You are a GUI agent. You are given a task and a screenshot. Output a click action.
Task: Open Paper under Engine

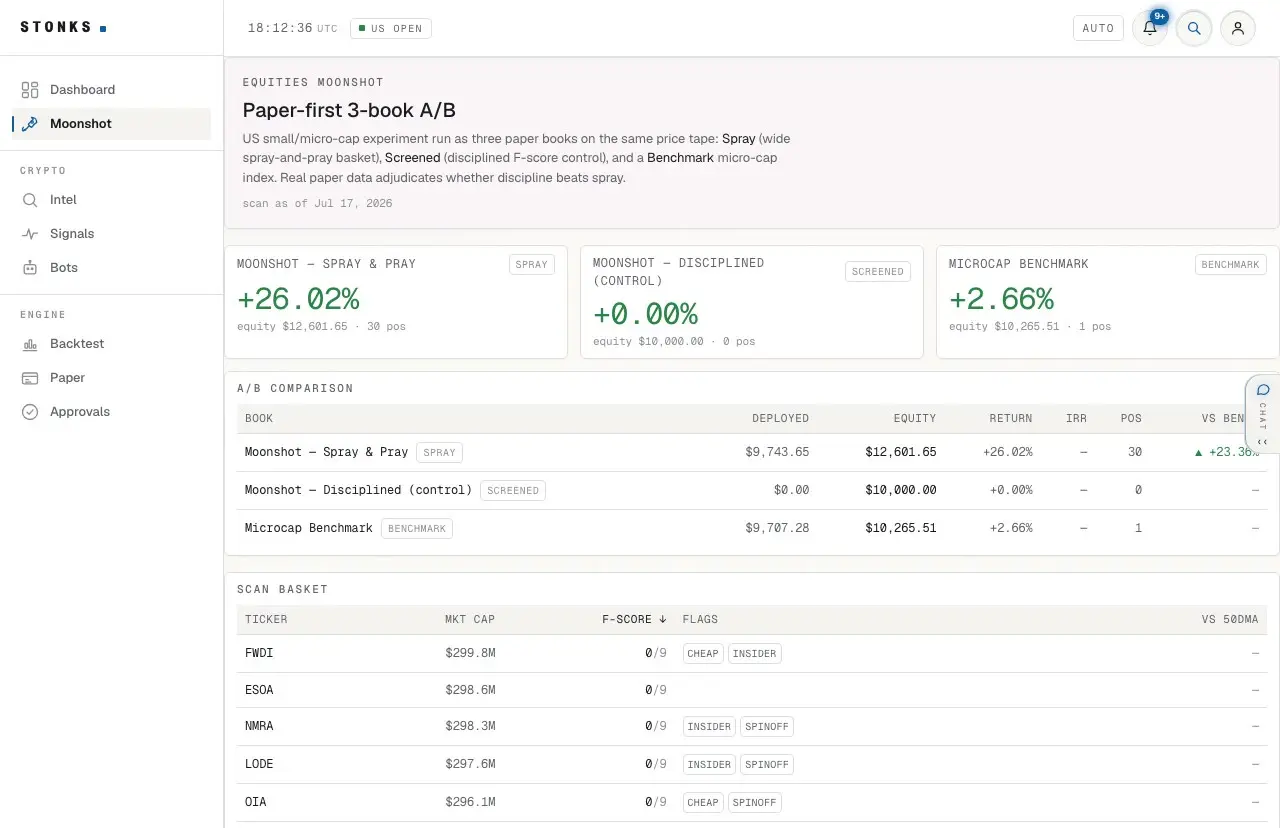click(x=111, y=378)
